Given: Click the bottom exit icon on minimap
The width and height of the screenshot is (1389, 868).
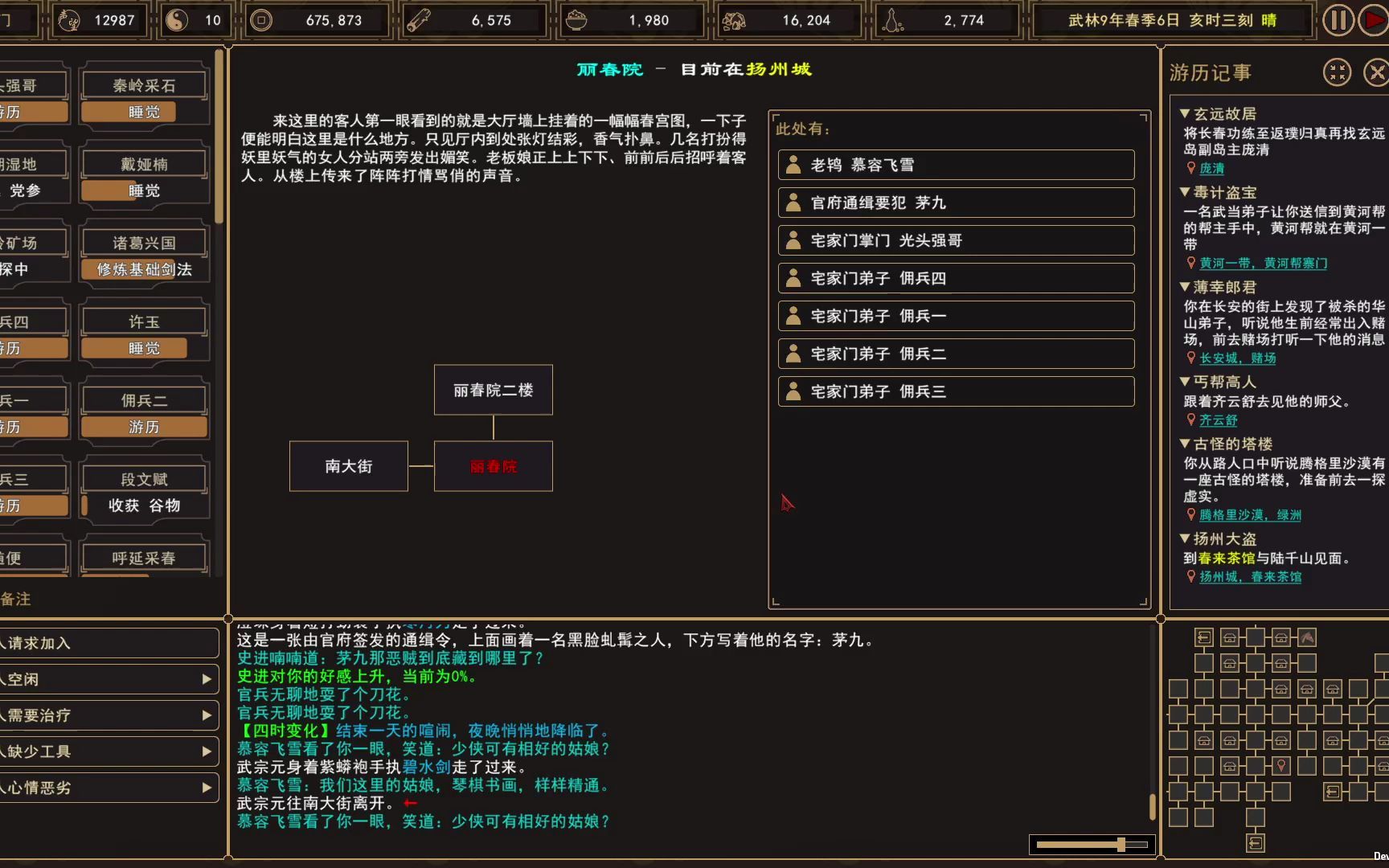Looking at the screenshot, I should coord(1256,843).
